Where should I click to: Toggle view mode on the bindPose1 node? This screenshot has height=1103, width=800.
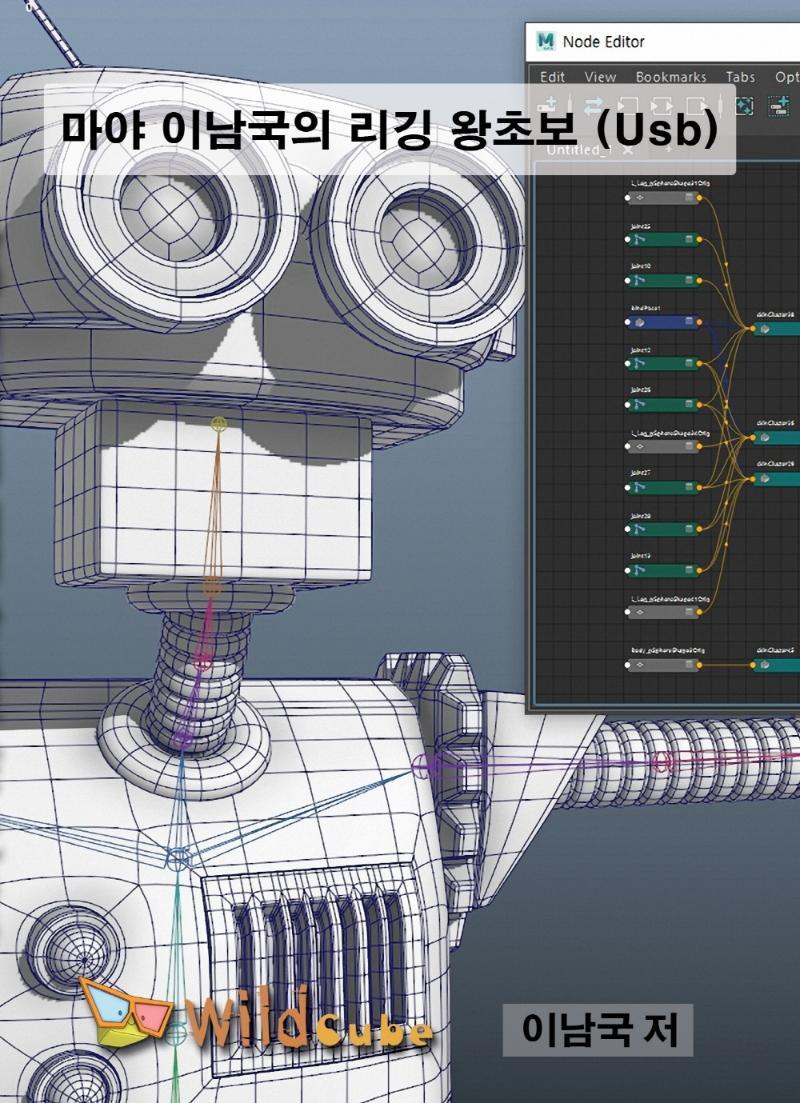(x=689, y=322)
